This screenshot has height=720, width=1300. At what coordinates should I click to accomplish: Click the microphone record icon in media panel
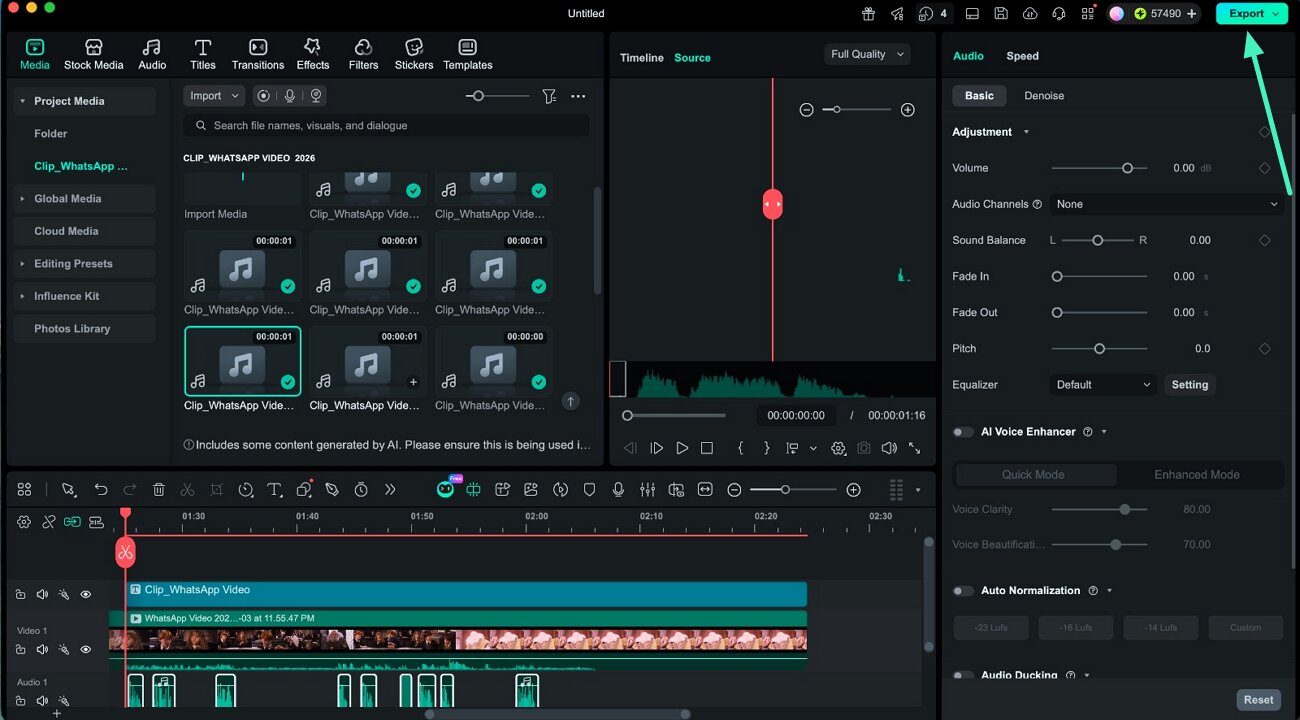click(290, 96)
